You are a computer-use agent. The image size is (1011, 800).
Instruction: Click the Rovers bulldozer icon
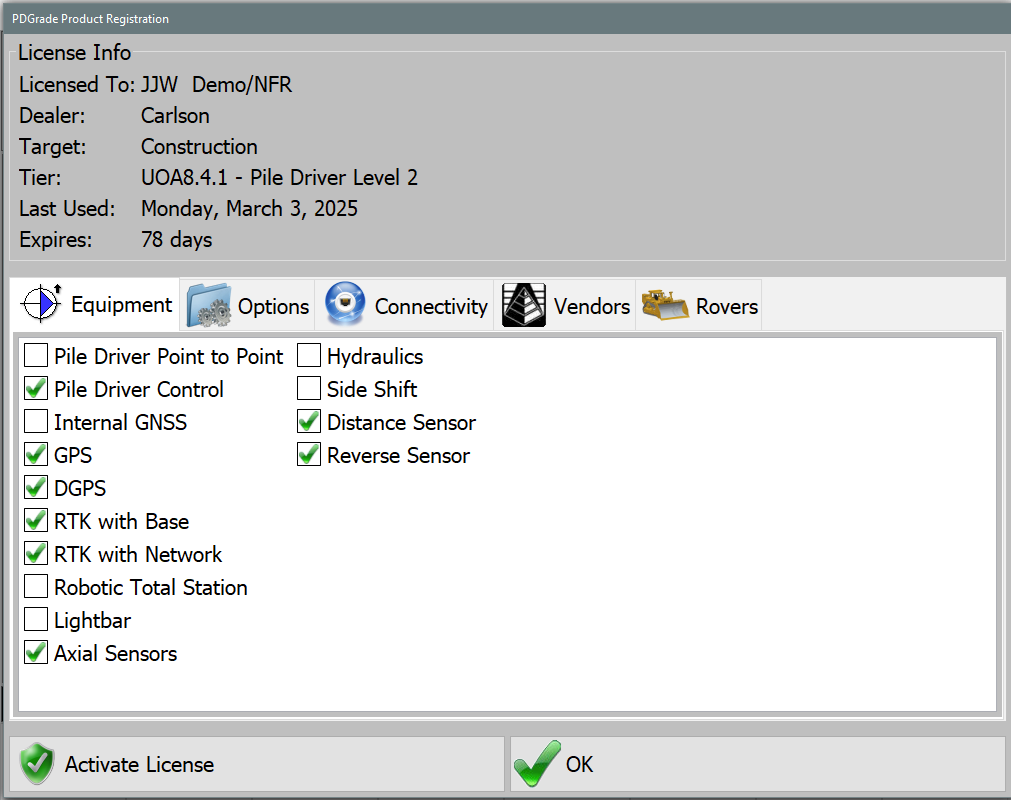[665, 305]
